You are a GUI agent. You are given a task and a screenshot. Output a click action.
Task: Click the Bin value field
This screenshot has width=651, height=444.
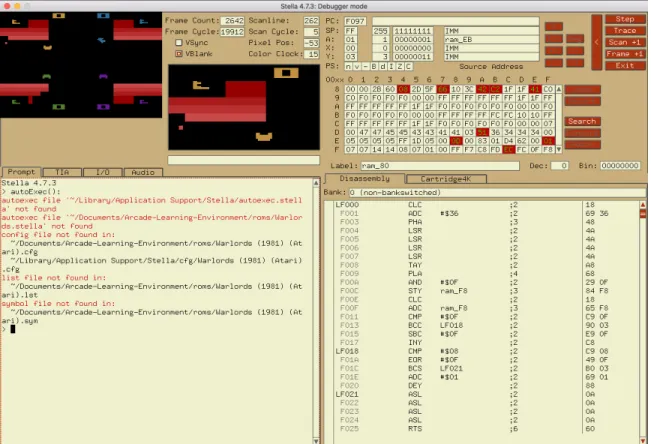coord(620,166)
